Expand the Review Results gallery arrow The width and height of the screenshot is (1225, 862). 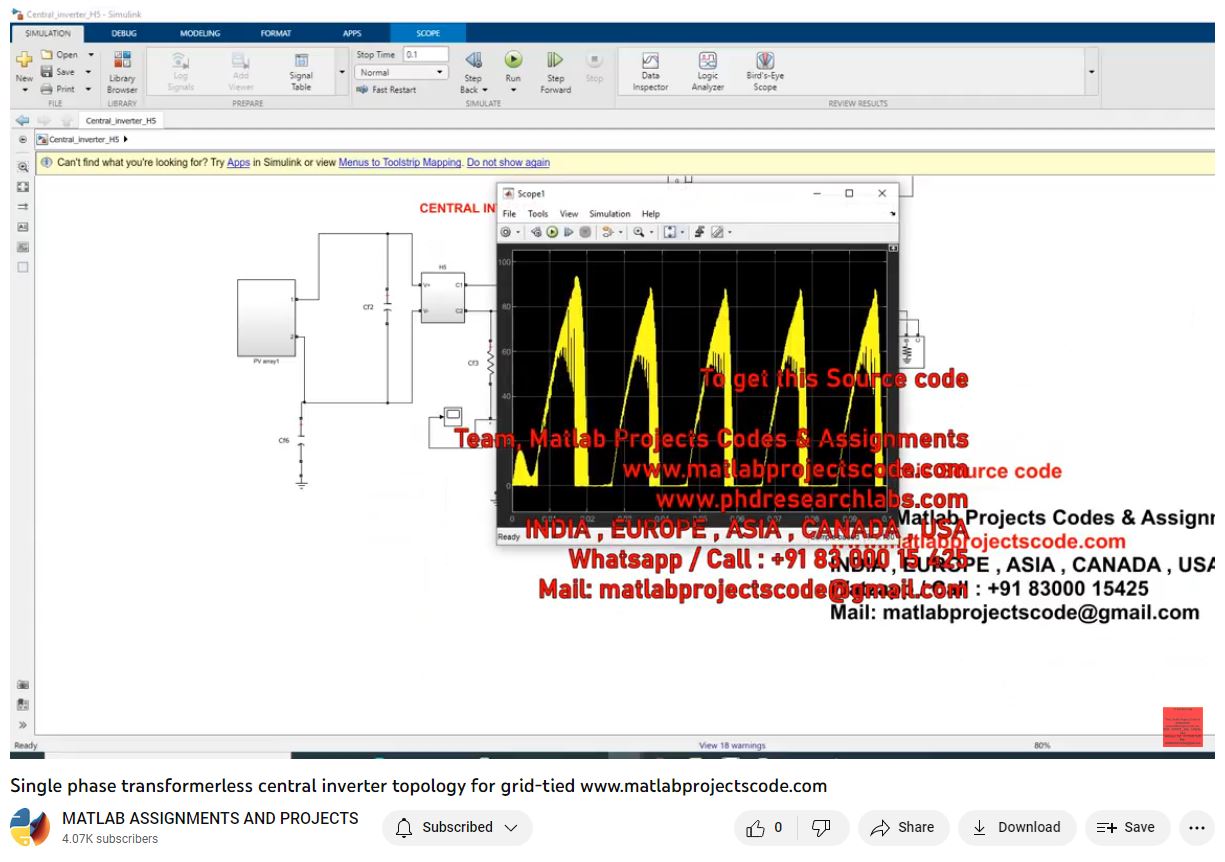(1091, 72)
